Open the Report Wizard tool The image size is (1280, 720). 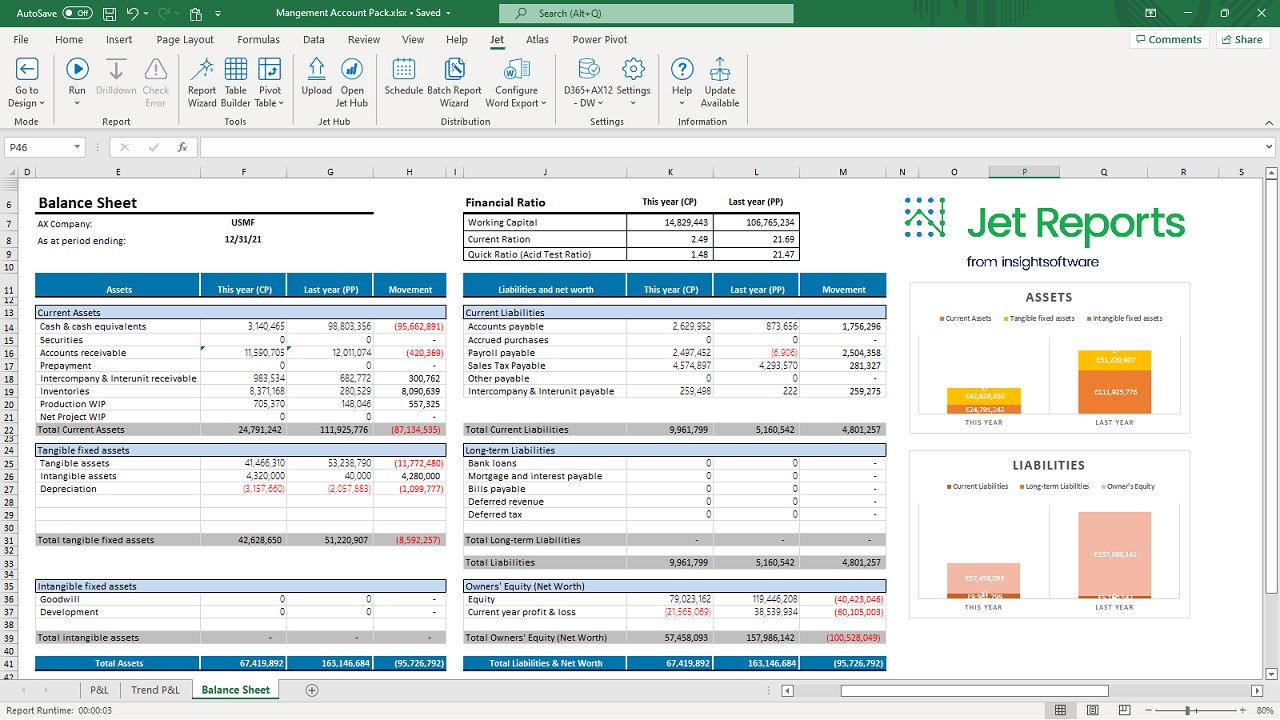(x=202, y=83)
